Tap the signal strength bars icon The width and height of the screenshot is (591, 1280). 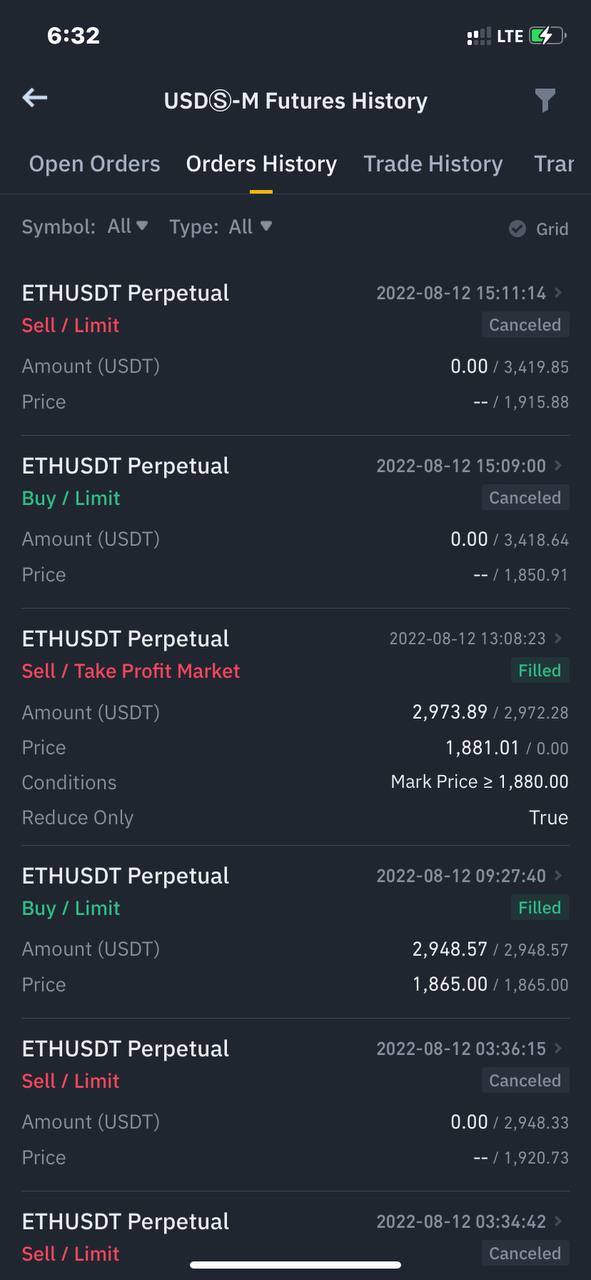click(479, 36)
